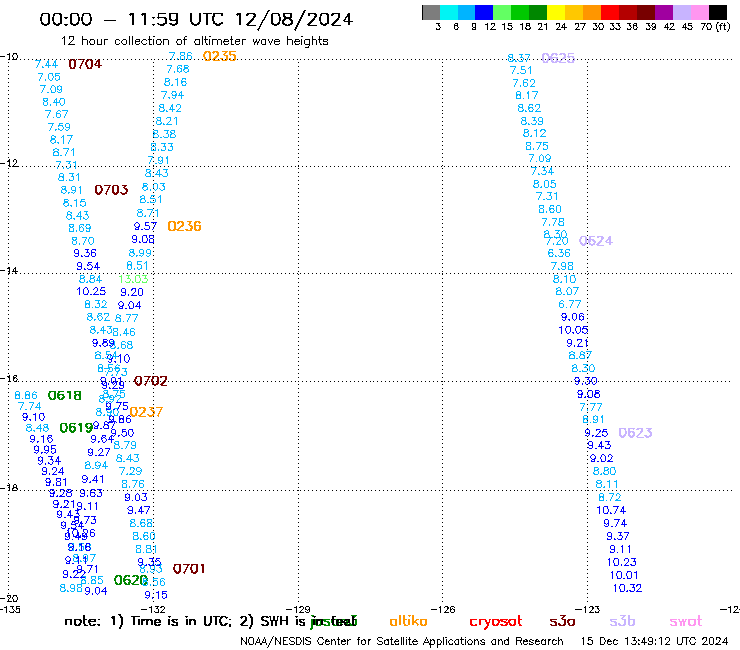Image resolution: width=740 pixels, height=650 pixels.
Task: Click the cryosat satellite legend label
Action: point(496,621)
